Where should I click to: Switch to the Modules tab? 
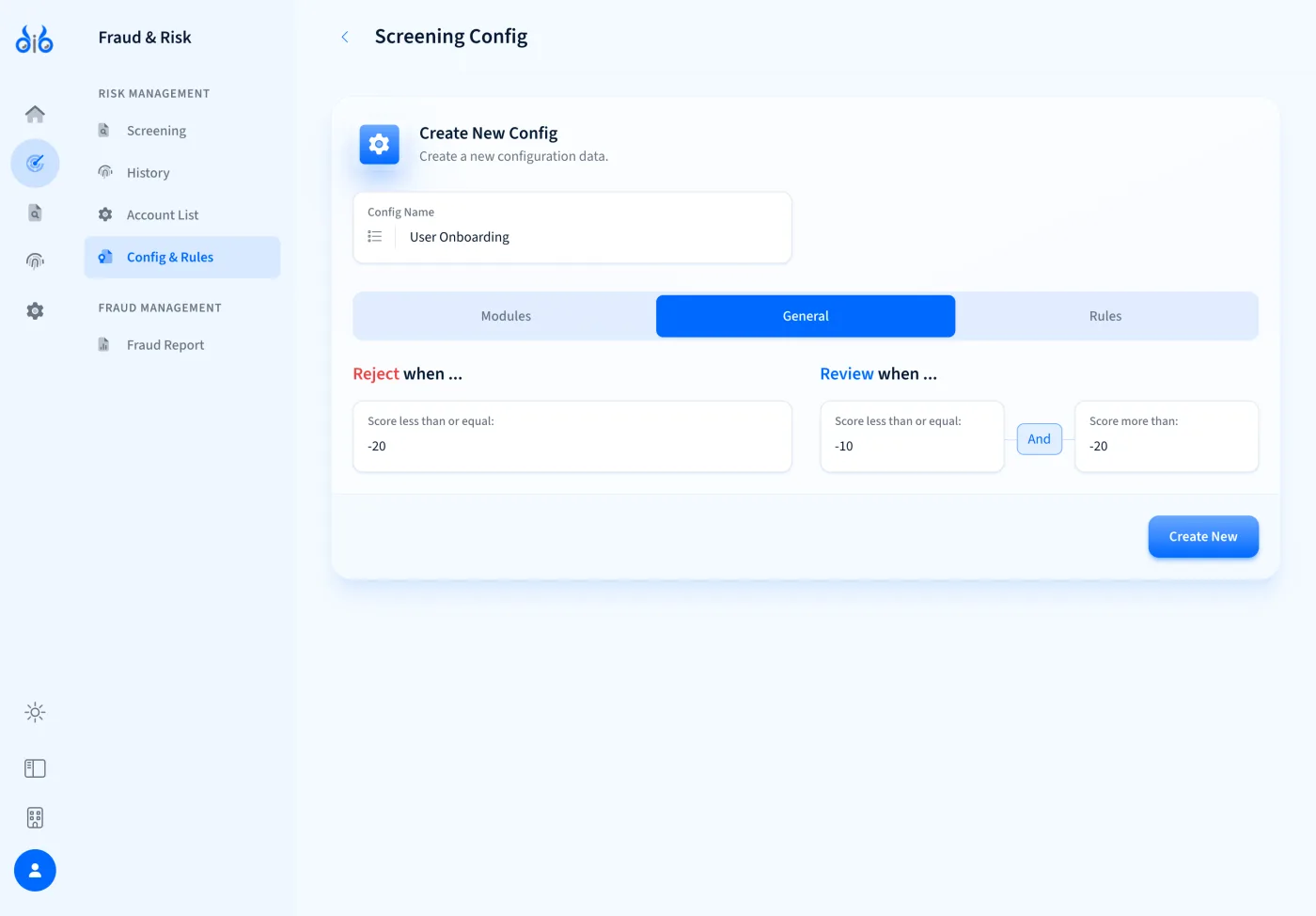pos(506,316)
